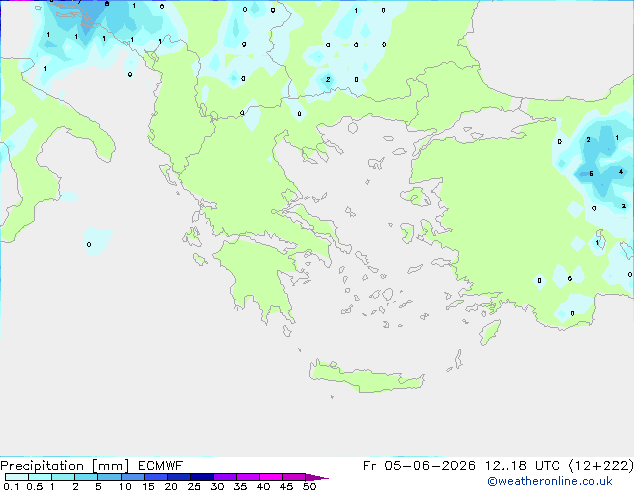Image resolution: width=634 pixels, height=490 pixels.
Task: Select the 25–30 mm dark blue swatch
Action: tap(202, 477)
